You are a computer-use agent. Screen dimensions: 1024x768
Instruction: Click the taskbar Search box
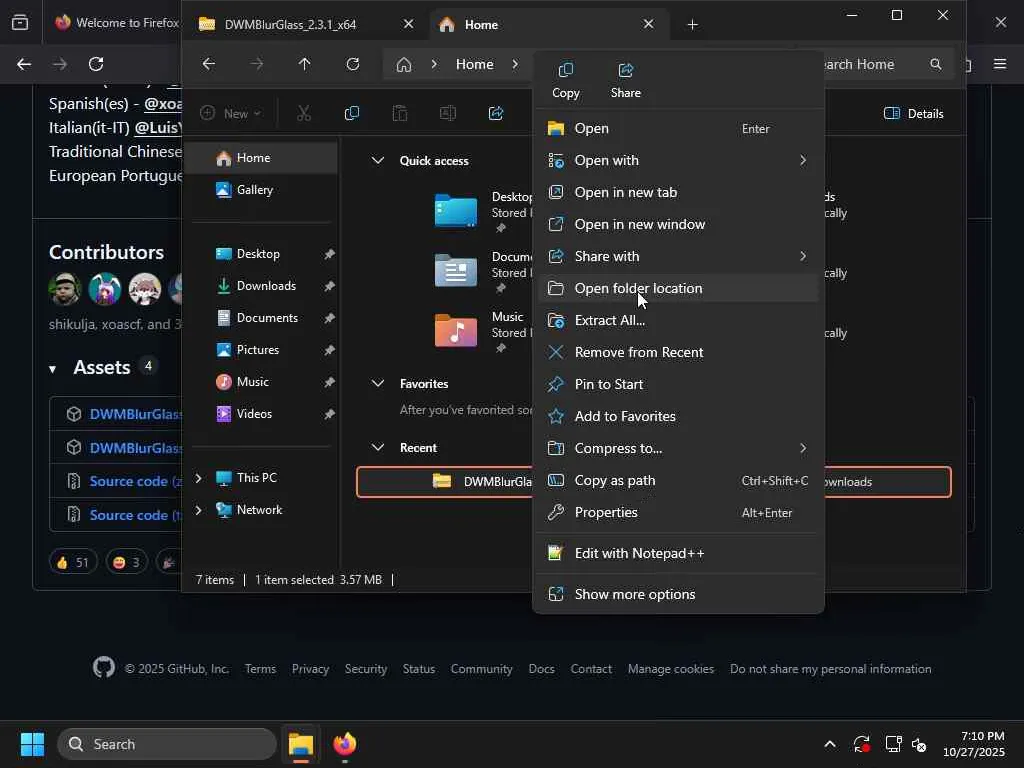167,744
